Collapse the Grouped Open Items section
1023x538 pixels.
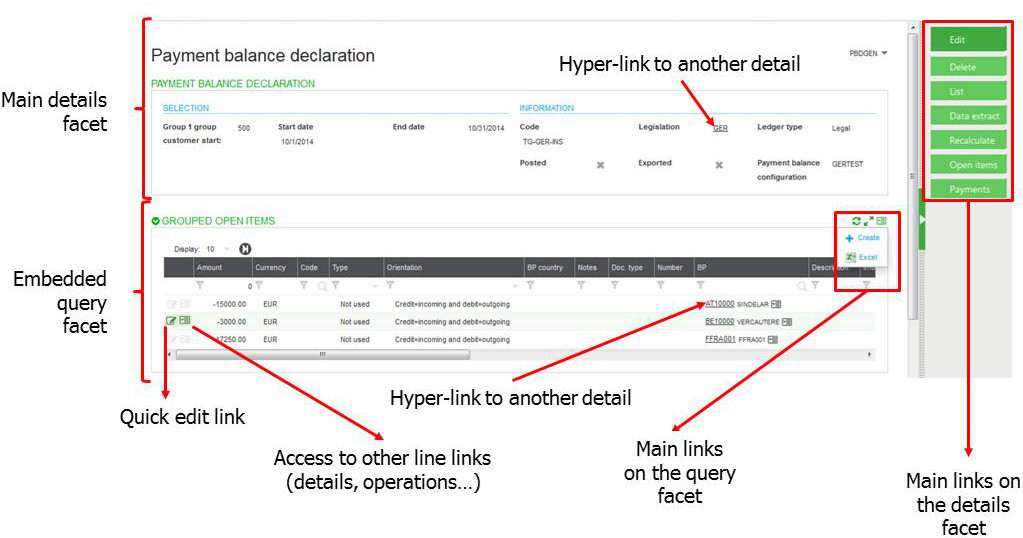click(155, 221)
